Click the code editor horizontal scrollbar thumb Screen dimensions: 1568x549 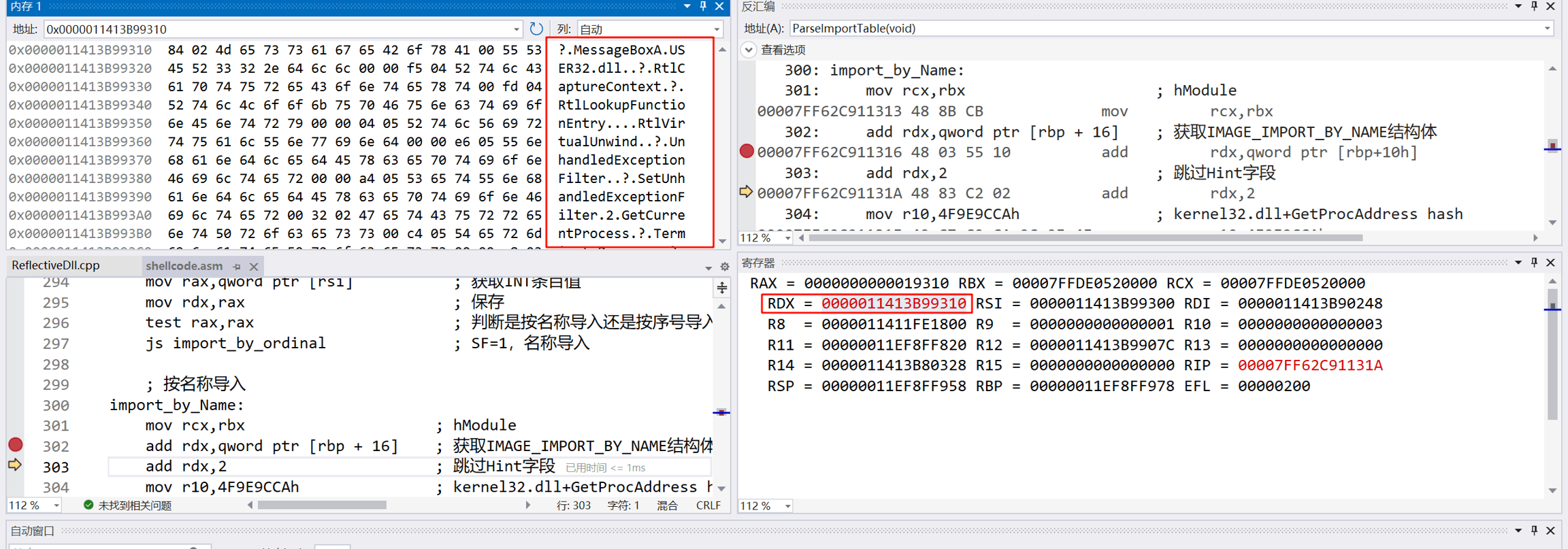322,505
